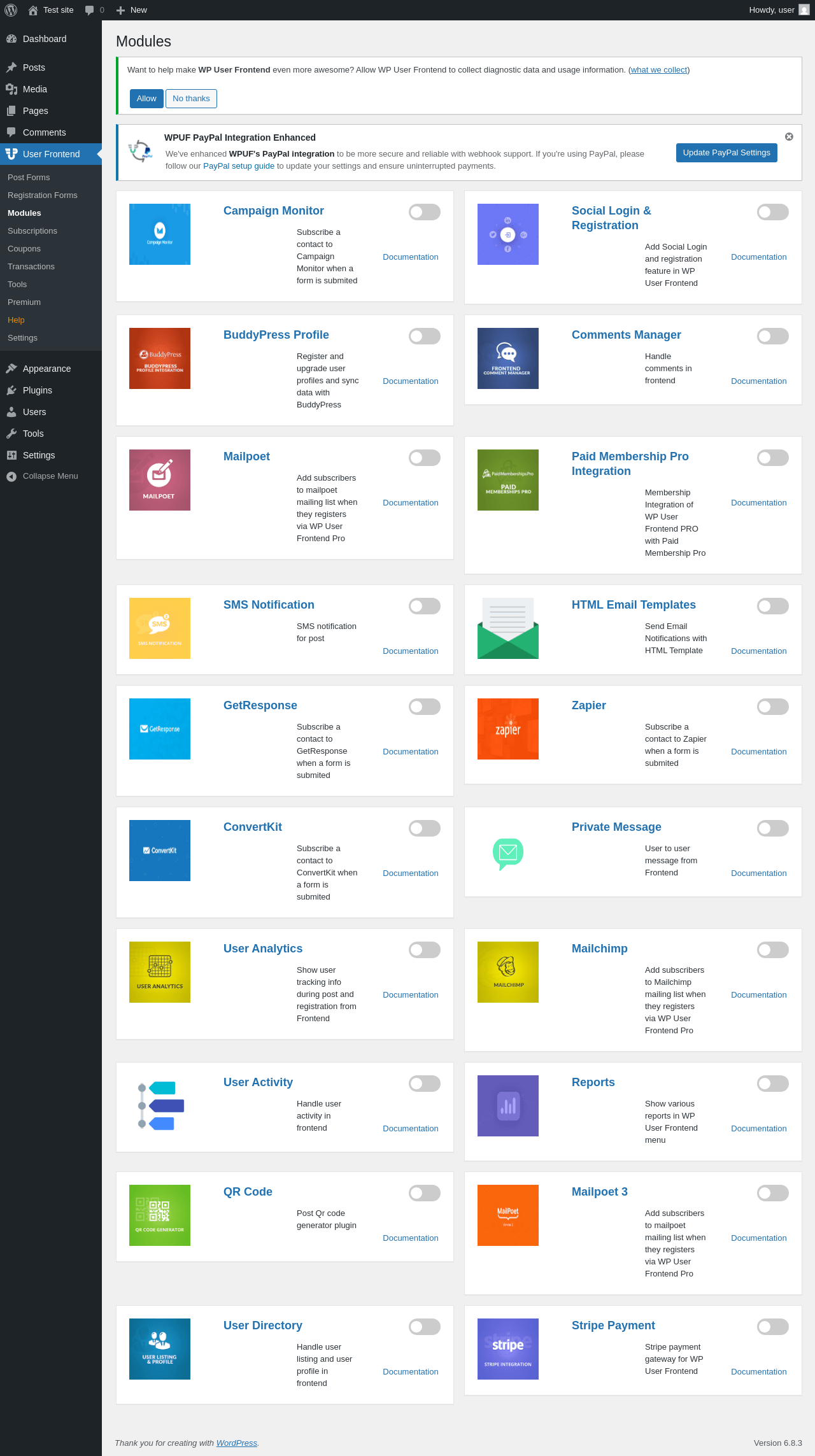This screenshot has width=815, height=1456.
Task: Click the 'Version 6.8.3' footer text
Action: click(x=778, y=1443)
